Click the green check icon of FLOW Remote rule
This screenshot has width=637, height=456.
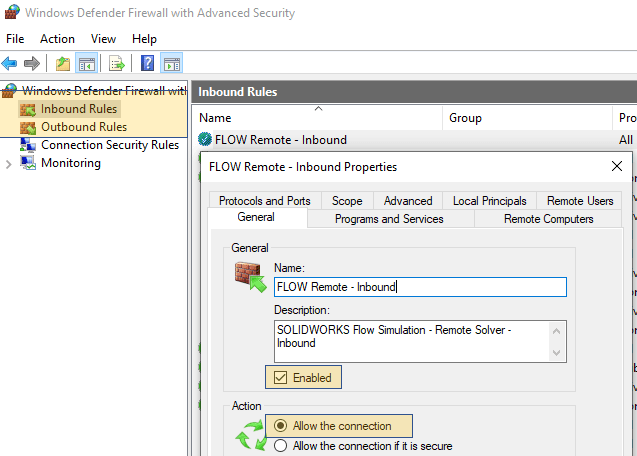tap(205, 139)
